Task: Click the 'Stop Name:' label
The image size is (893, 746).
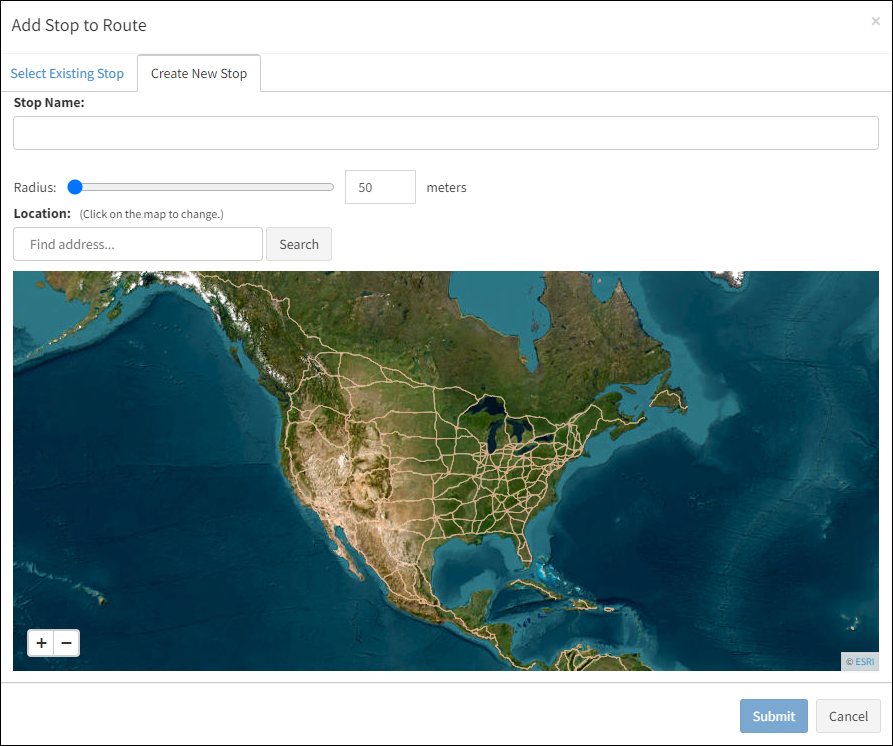Action: (49, 103)
